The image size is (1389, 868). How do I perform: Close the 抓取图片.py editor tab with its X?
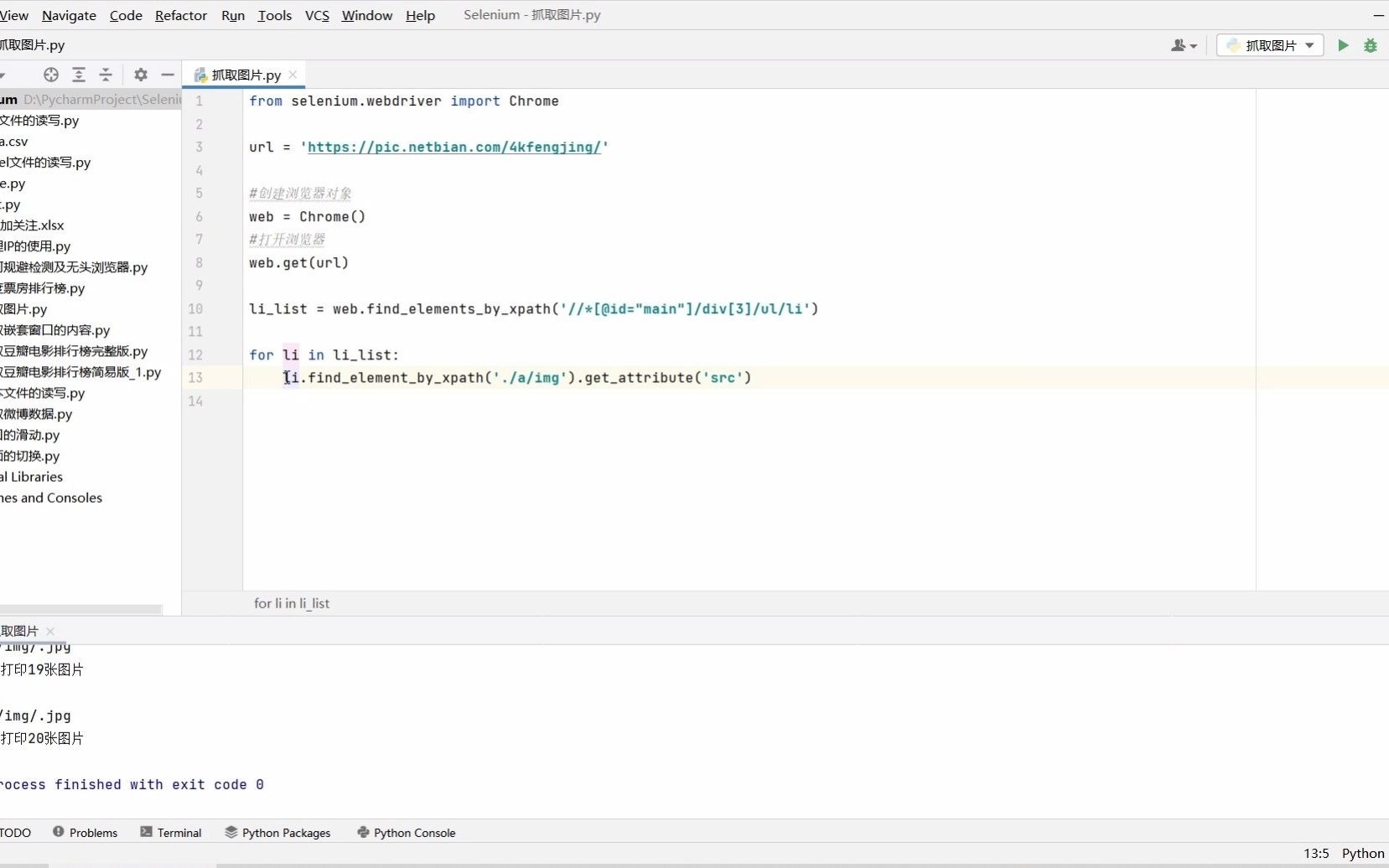(293, 75)
